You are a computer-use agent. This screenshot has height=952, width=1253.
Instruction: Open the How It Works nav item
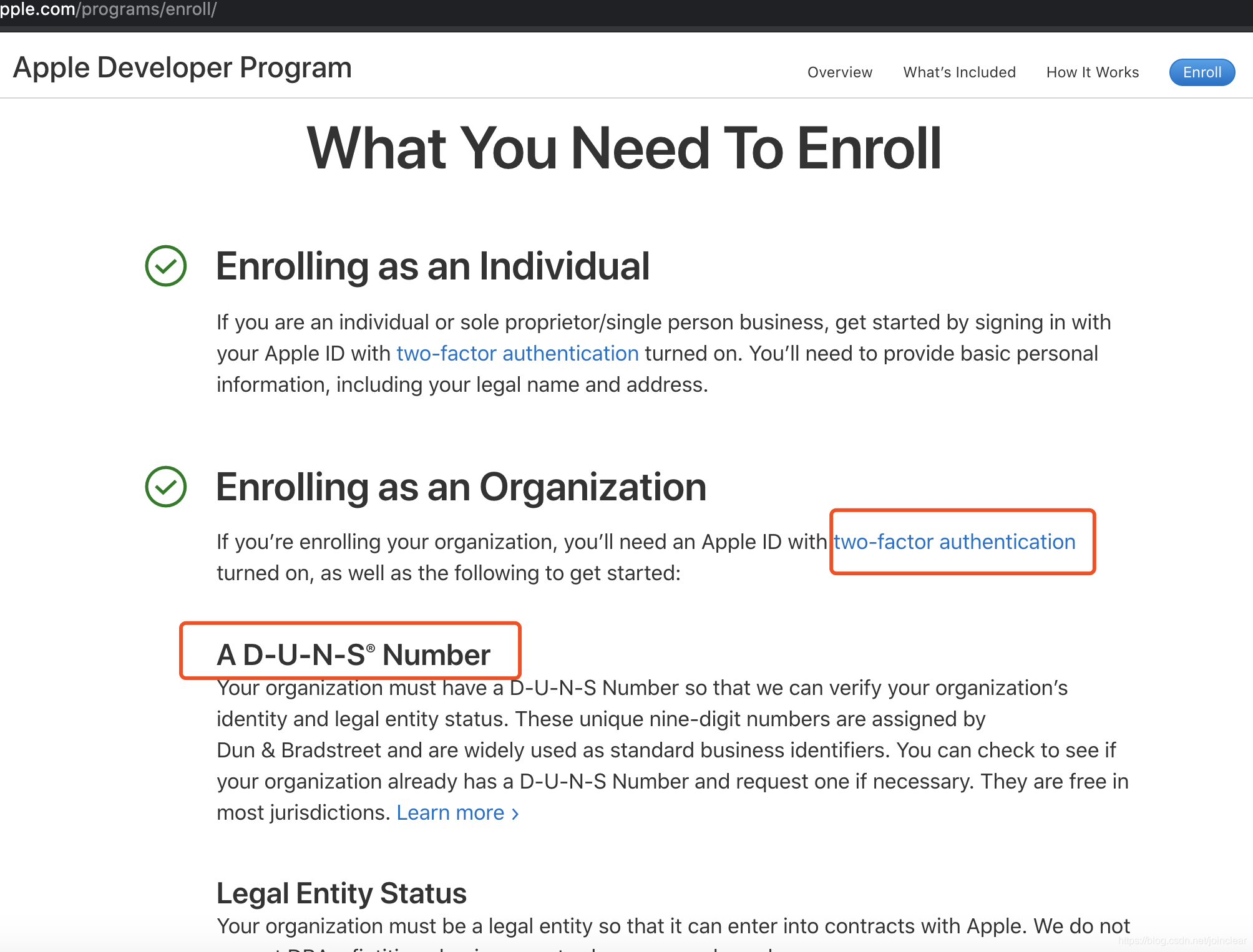(x=1092, y=72)
